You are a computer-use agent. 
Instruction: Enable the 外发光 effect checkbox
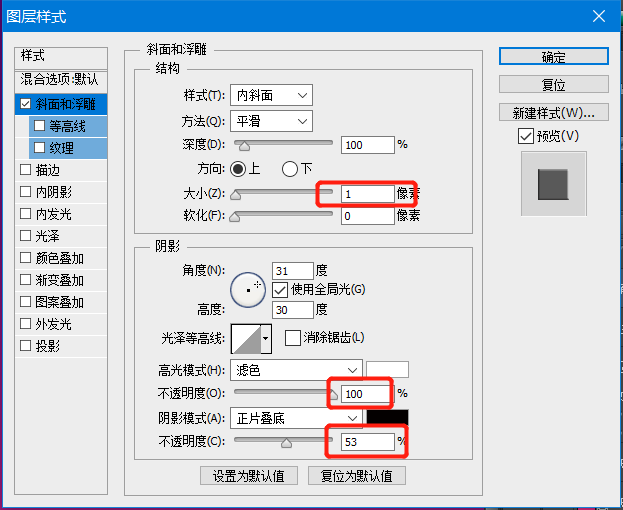point(25,324)
